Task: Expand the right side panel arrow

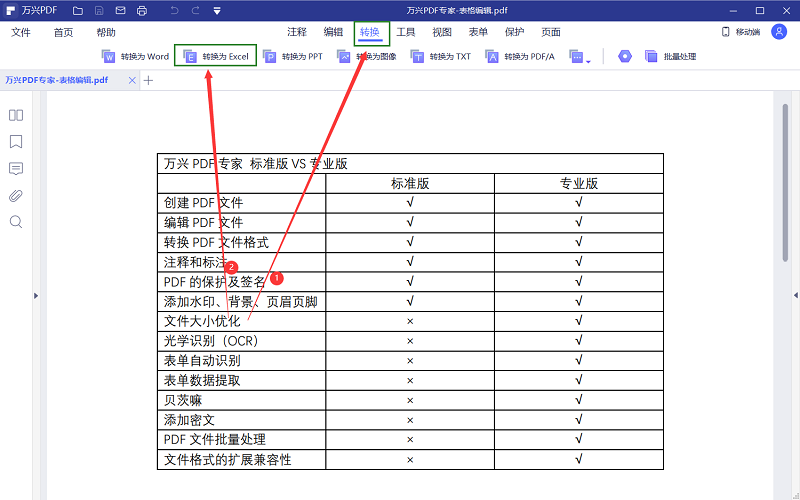Action: [x=795, y=295]
